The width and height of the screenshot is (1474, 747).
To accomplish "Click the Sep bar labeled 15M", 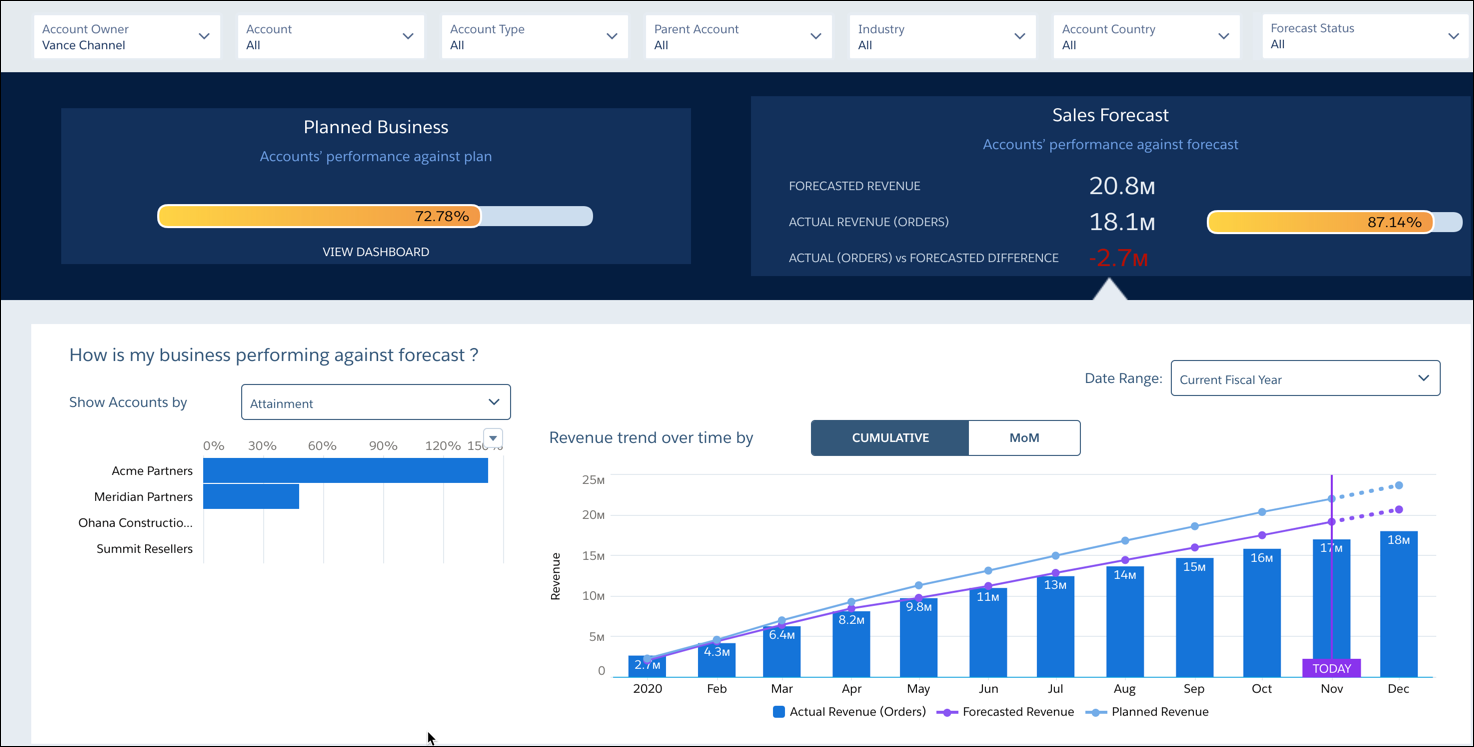I will click(1194, 618).
